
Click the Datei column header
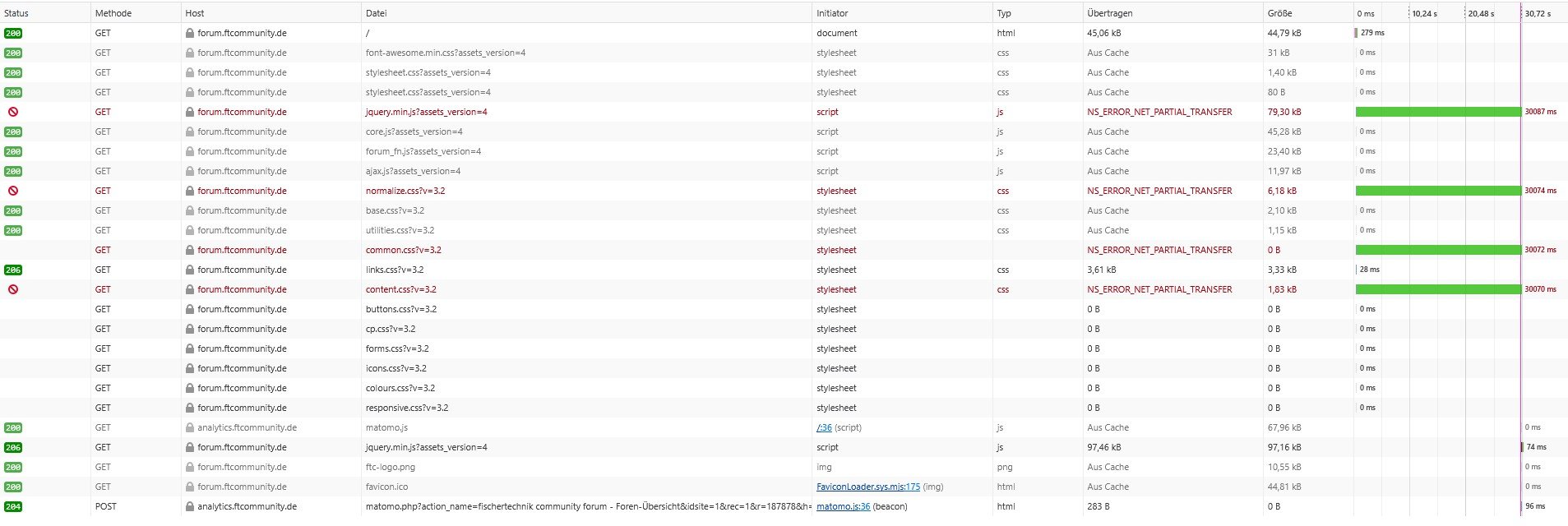(377, 13)
